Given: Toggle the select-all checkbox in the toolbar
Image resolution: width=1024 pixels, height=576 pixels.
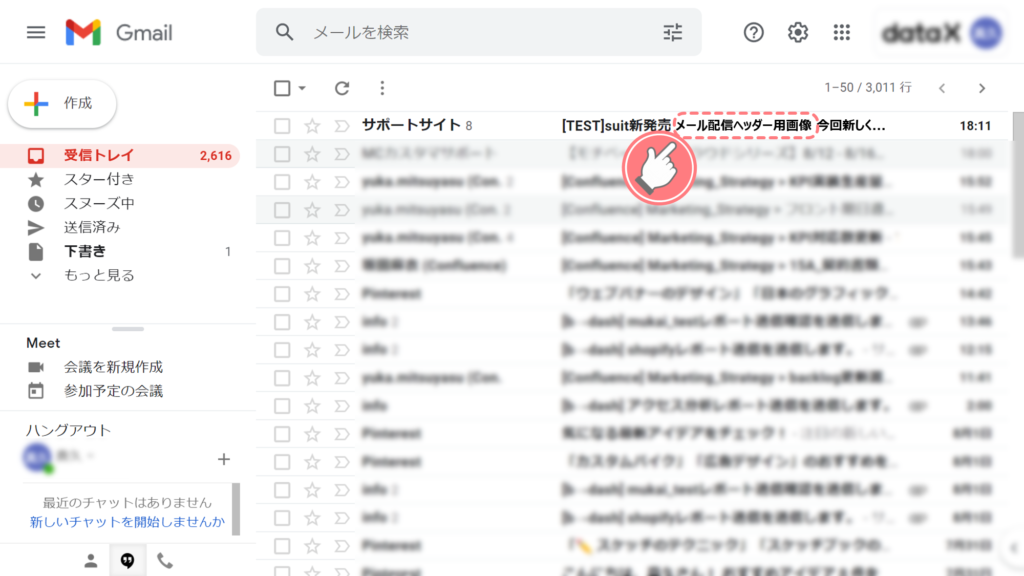Looking at the screenshot, I should (282, 88).
